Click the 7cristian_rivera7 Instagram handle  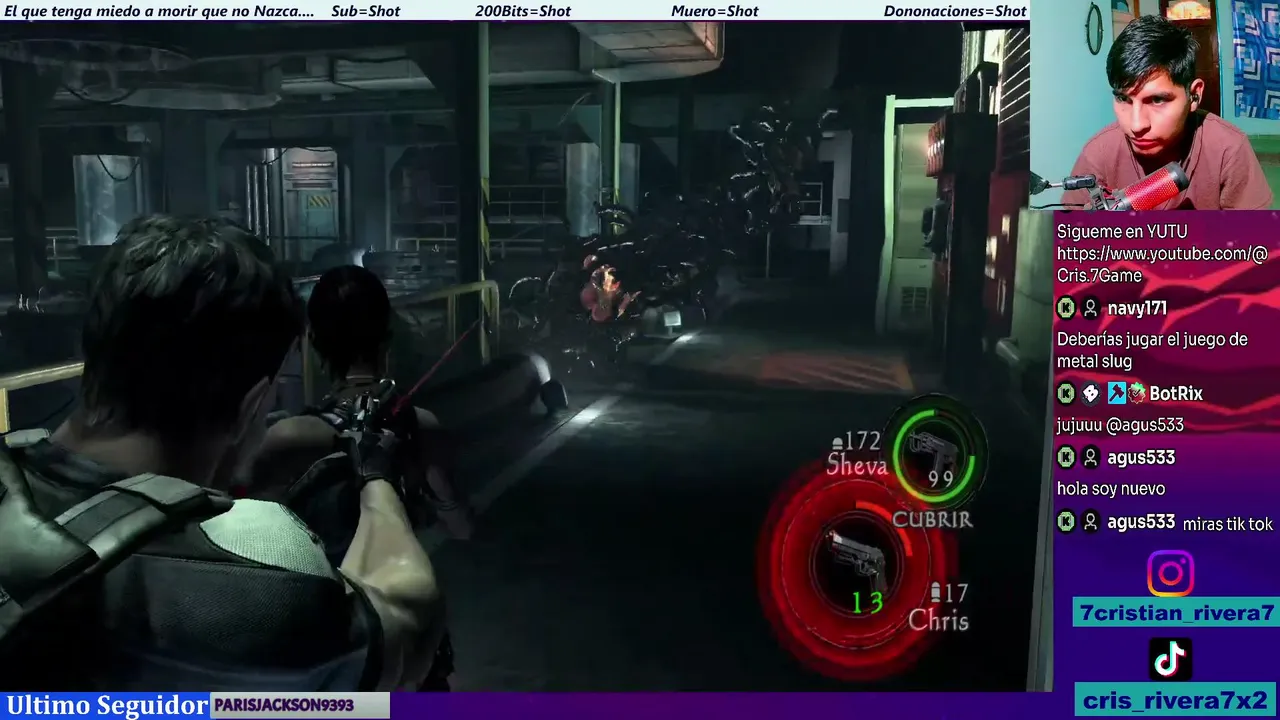coord(1175,613)
